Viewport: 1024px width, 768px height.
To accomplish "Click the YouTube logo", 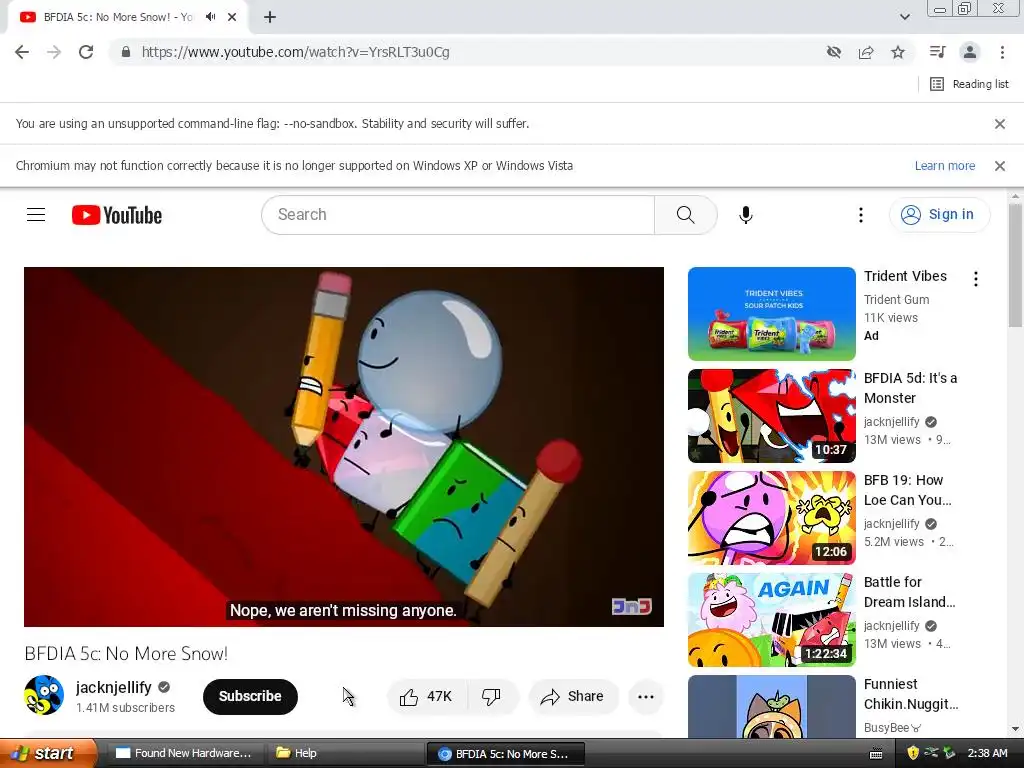I will click(x=116, y=215).
